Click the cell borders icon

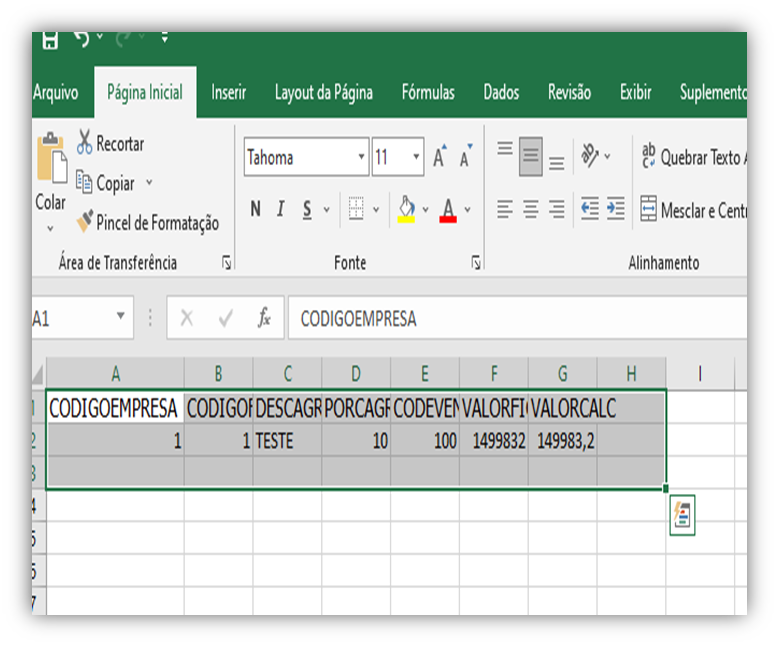coord(356,209)
